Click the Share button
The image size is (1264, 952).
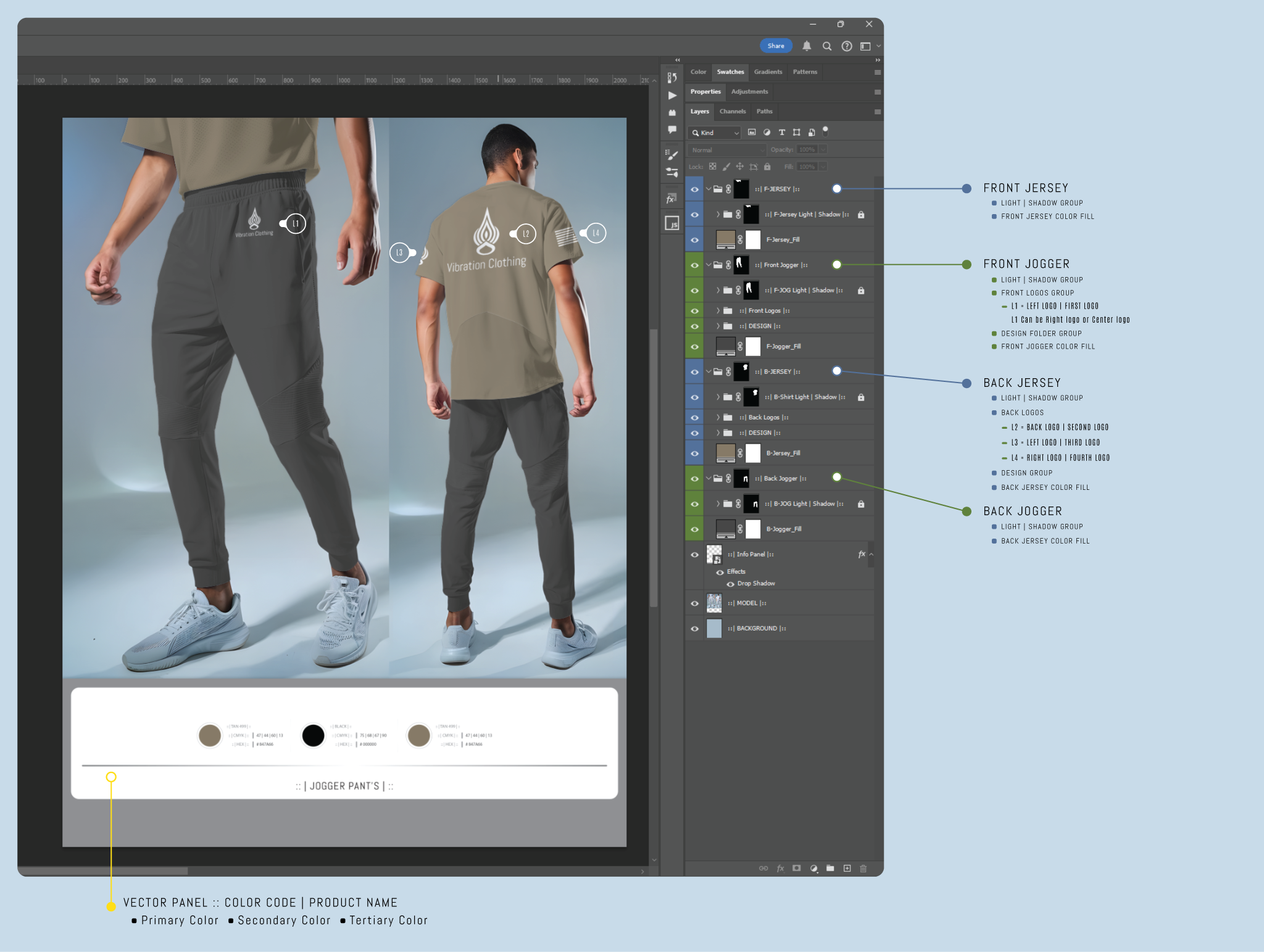(776, 46)
